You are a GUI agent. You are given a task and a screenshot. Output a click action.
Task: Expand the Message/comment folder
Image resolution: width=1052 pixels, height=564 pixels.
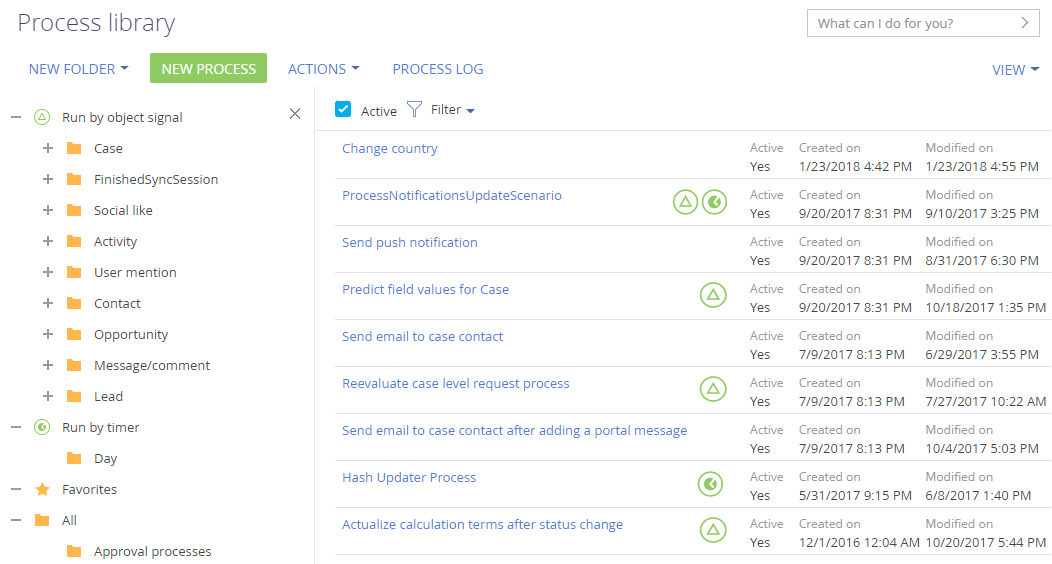tap(48, 365)
